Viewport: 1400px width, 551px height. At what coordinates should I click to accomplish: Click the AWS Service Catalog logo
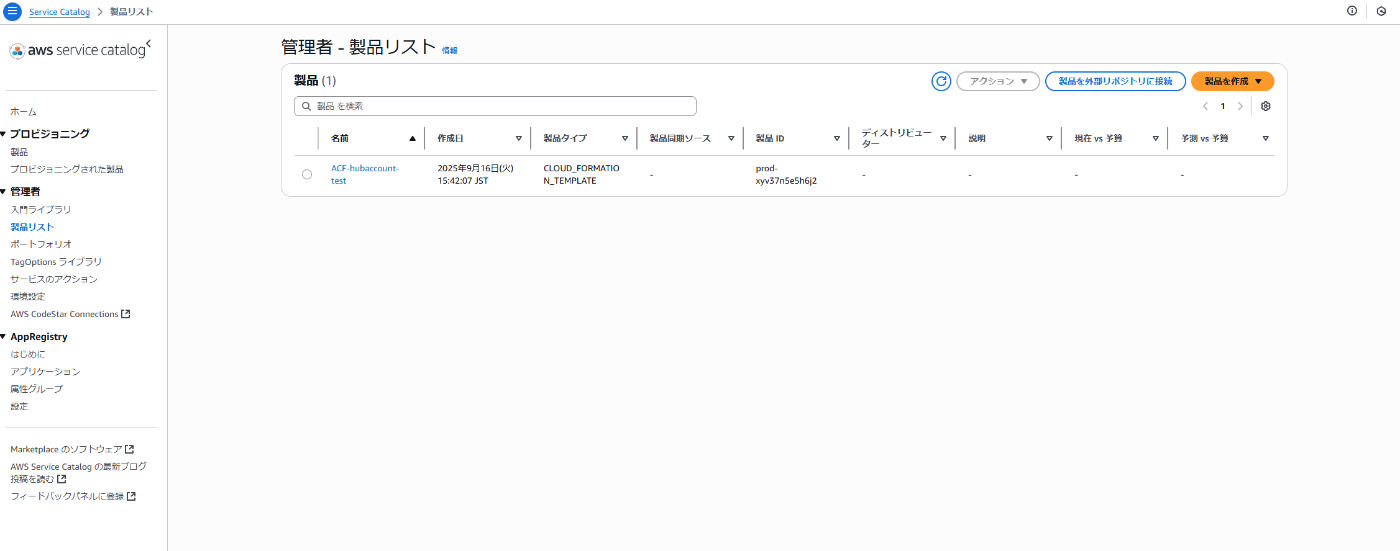[x=77, y=51]
